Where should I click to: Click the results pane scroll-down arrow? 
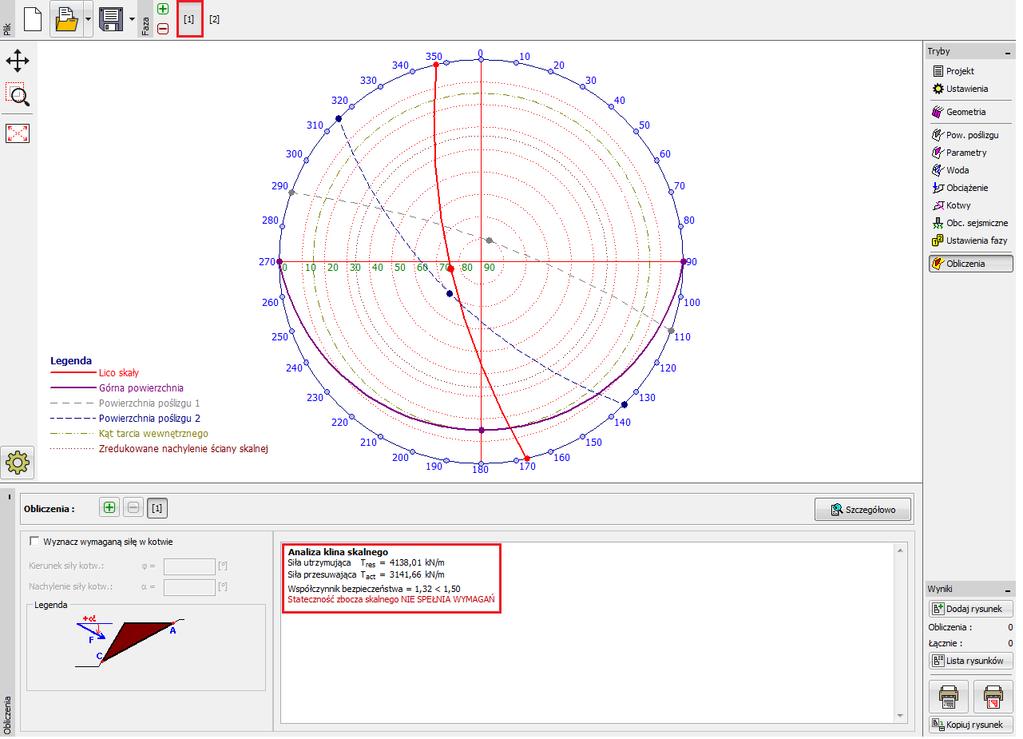click(x=900, y=716)
